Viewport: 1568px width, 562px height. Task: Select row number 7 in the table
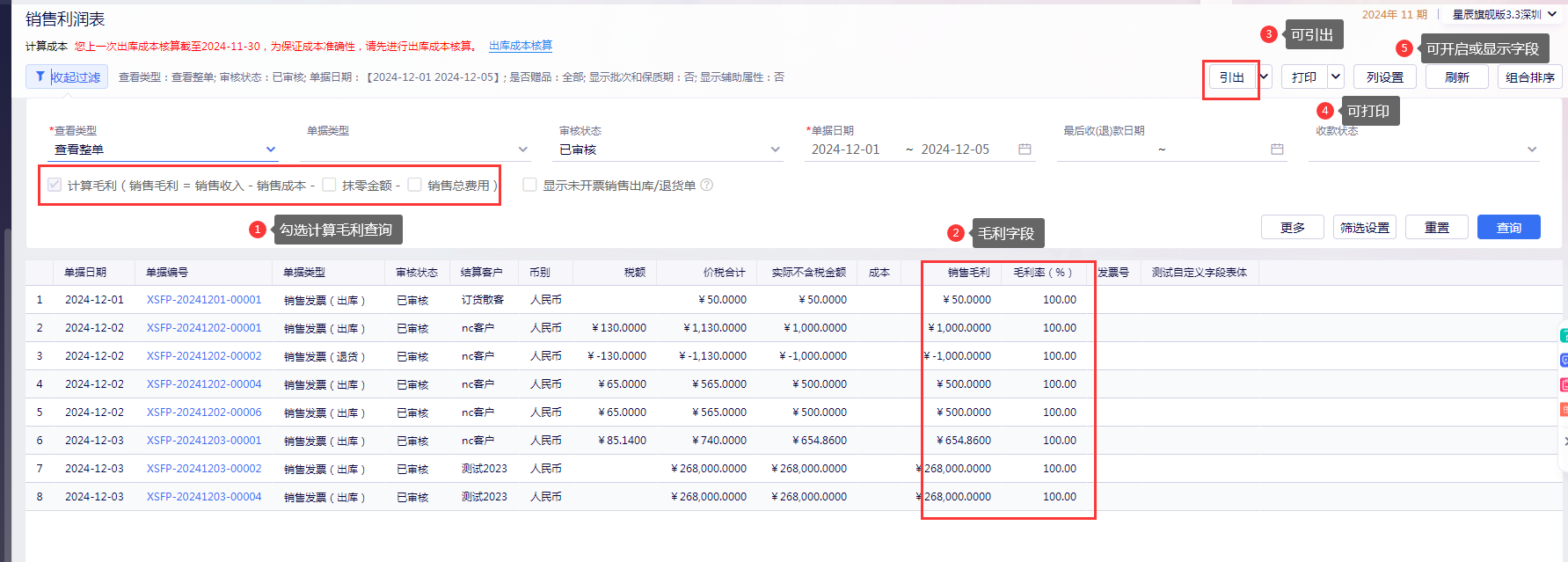(x=40, y=469)
